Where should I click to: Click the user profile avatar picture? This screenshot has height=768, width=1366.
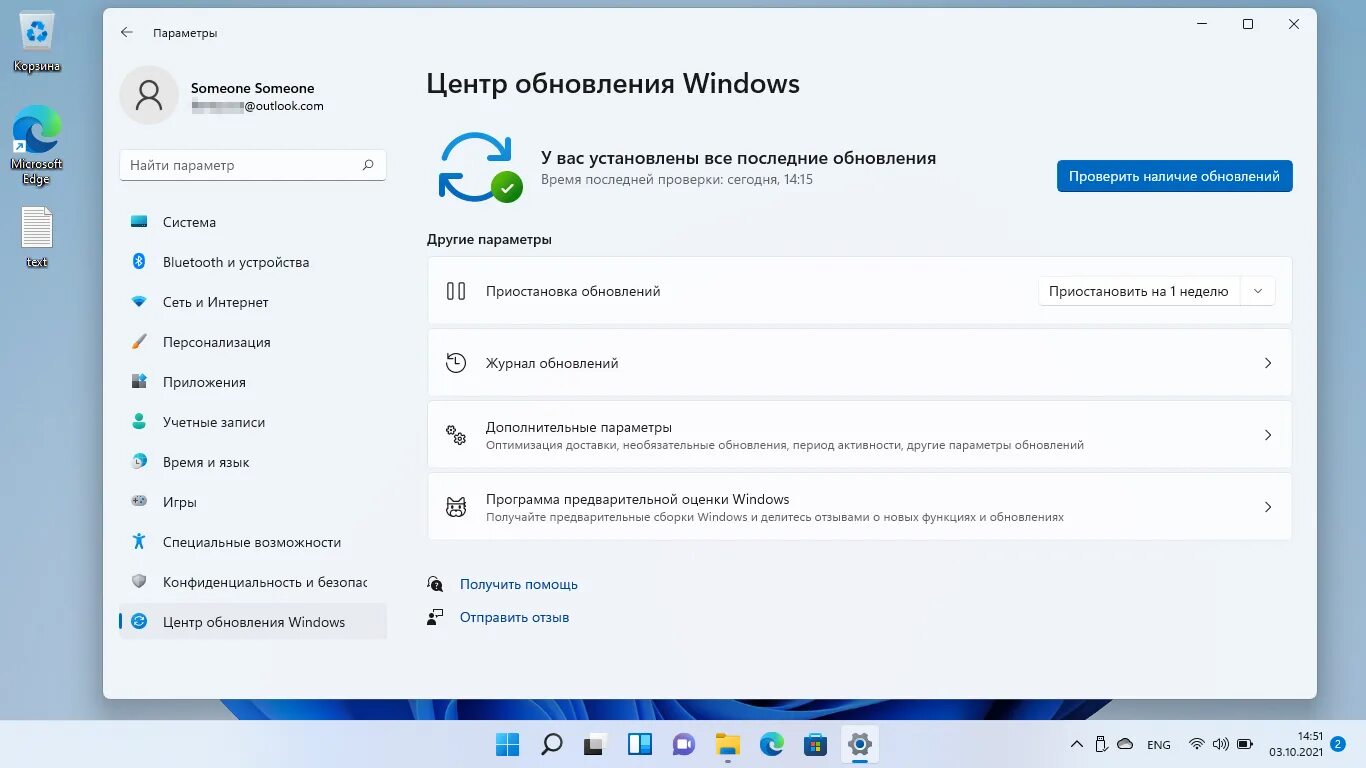(149, 95)
